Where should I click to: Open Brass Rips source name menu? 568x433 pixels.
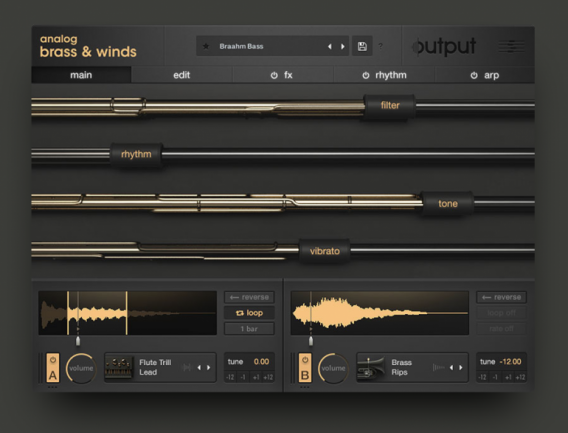402,367
